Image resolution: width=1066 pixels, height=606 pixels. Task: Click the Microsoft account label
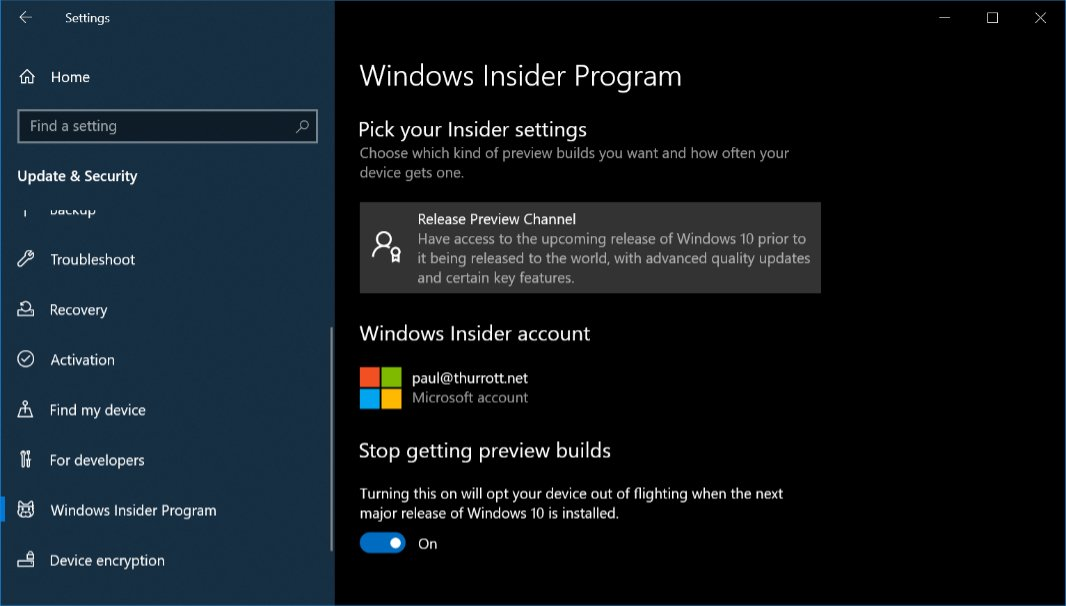click(x=470, y=398)
